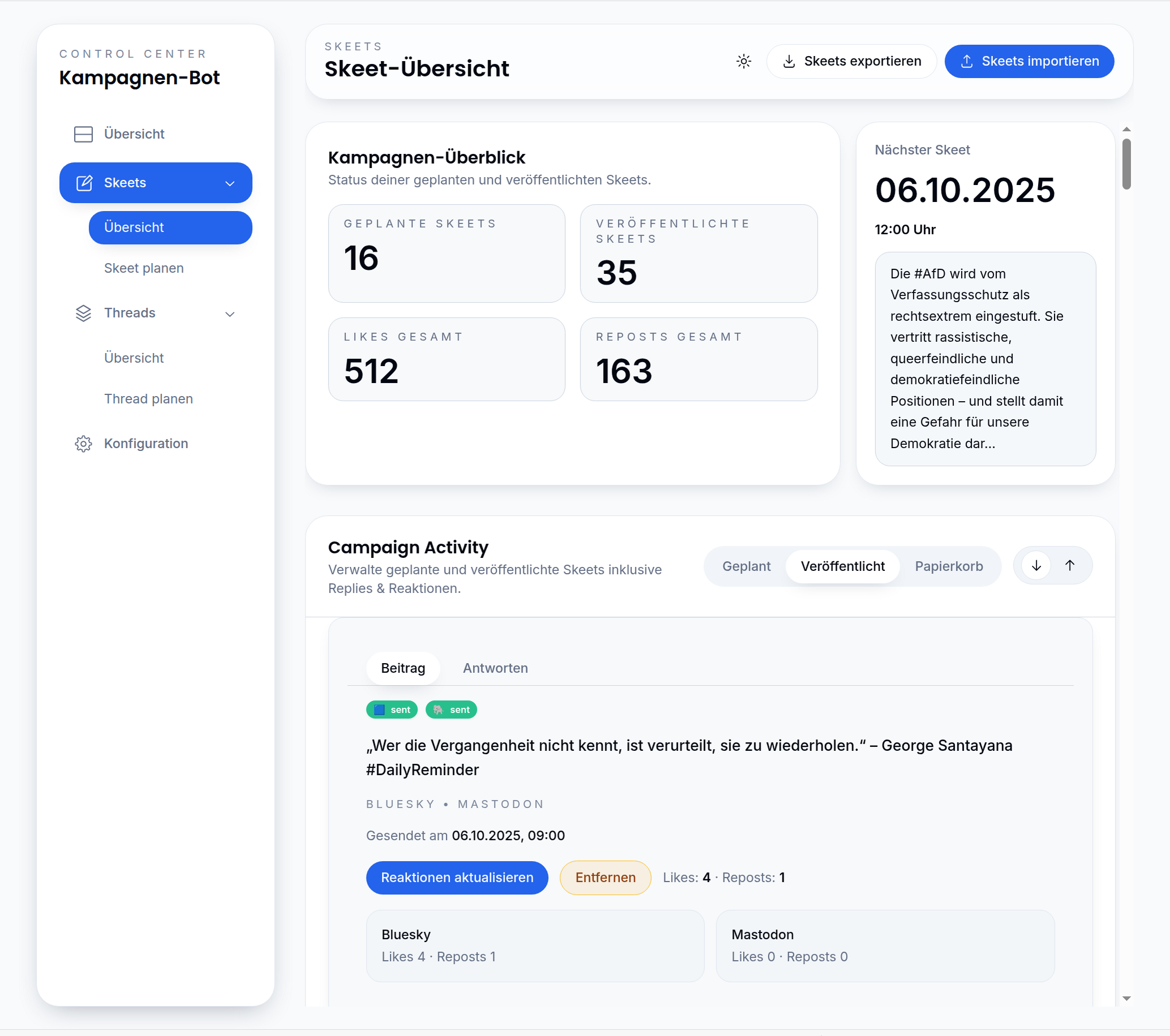
Task: Sort activity descending with down arrow
Action: coord(1036,565)
